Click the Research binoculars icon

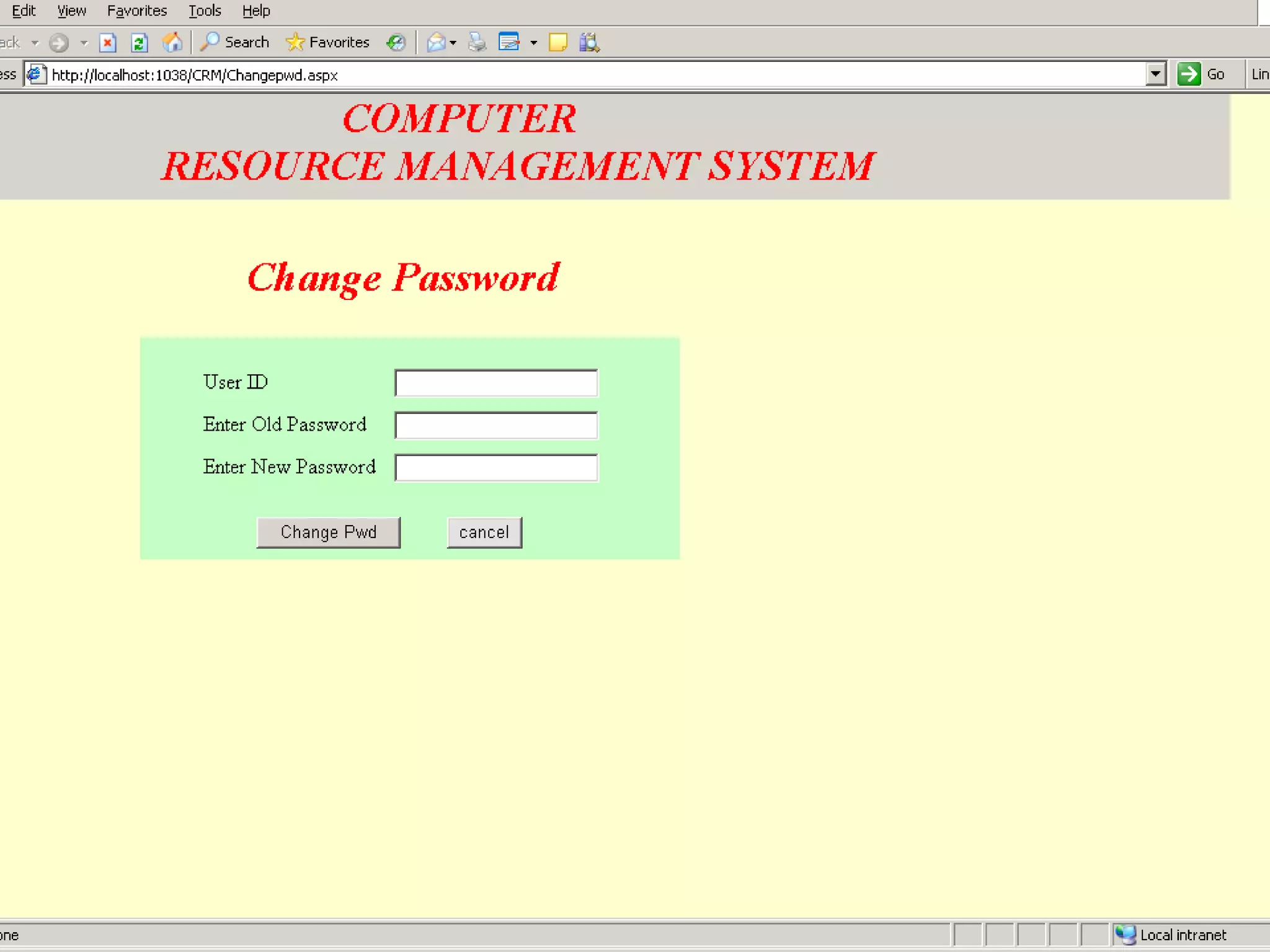point(588,42)
